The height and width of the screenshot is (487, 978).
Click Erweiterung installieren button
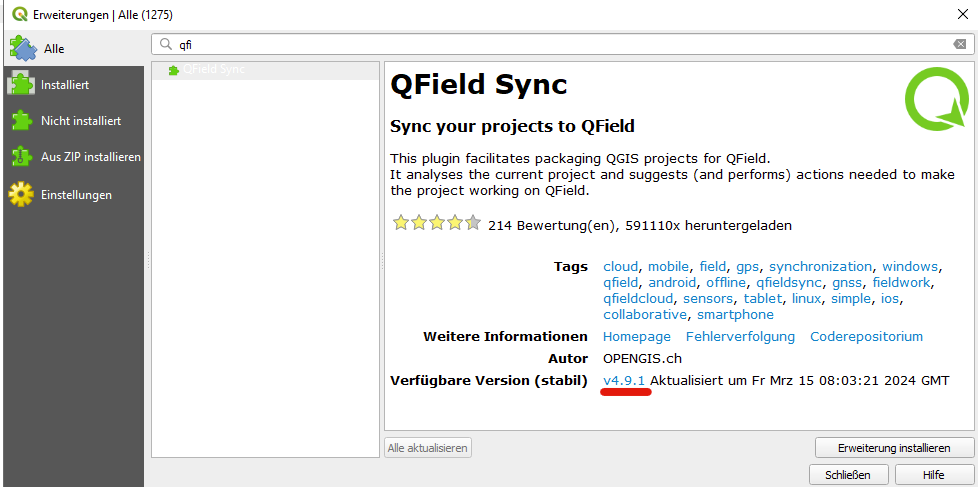(x=894, y=448)
